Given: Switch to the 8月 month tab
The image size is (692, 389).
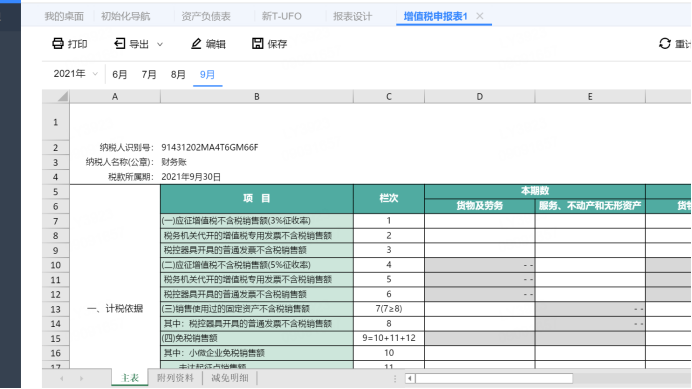Looking at the screenshot, I should coord(178,74).
